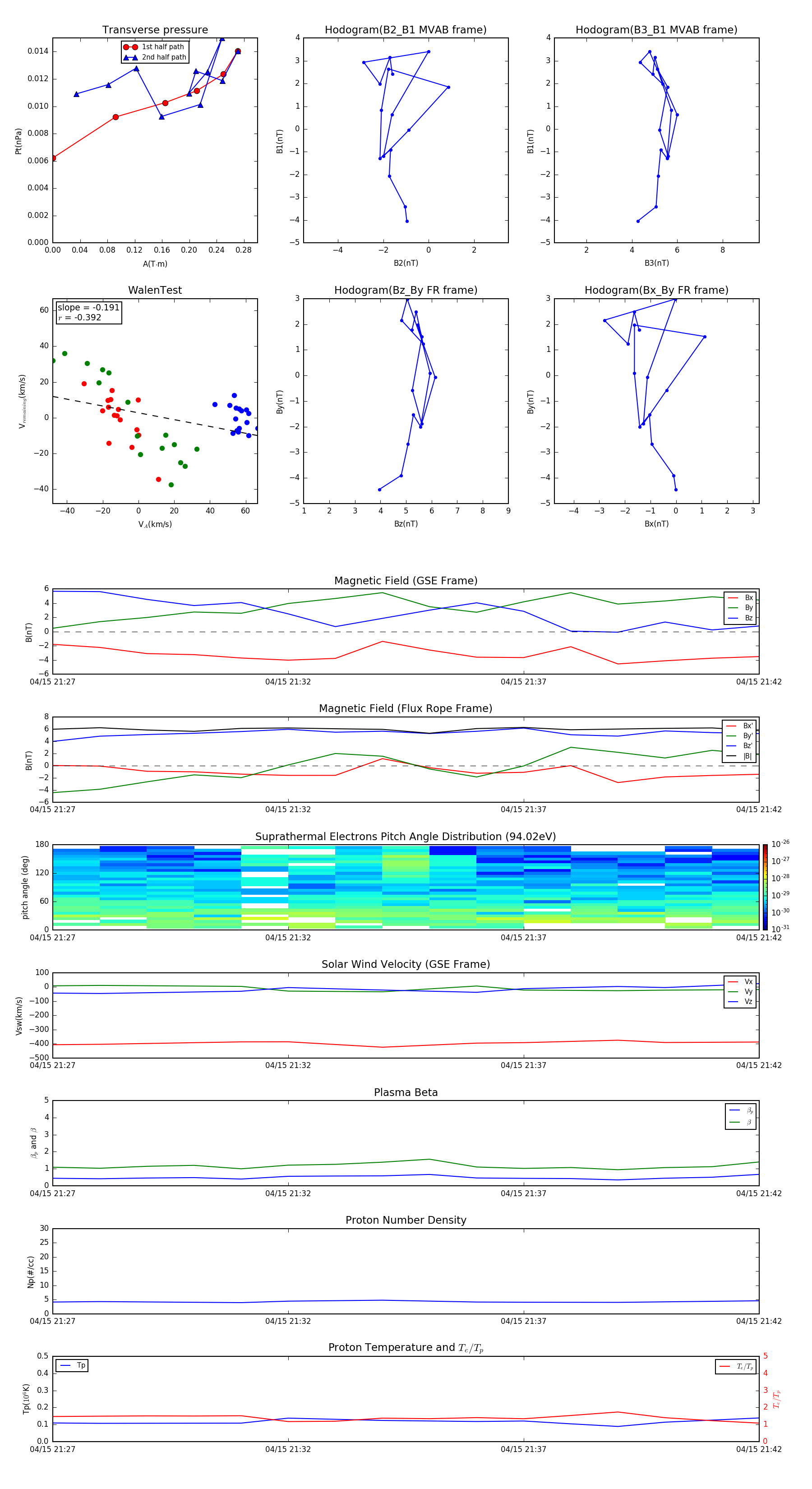The image size is (812, 1489).
Task: Click "Bz'" in Flux Rope Frame legend
Action: (739, 746)
